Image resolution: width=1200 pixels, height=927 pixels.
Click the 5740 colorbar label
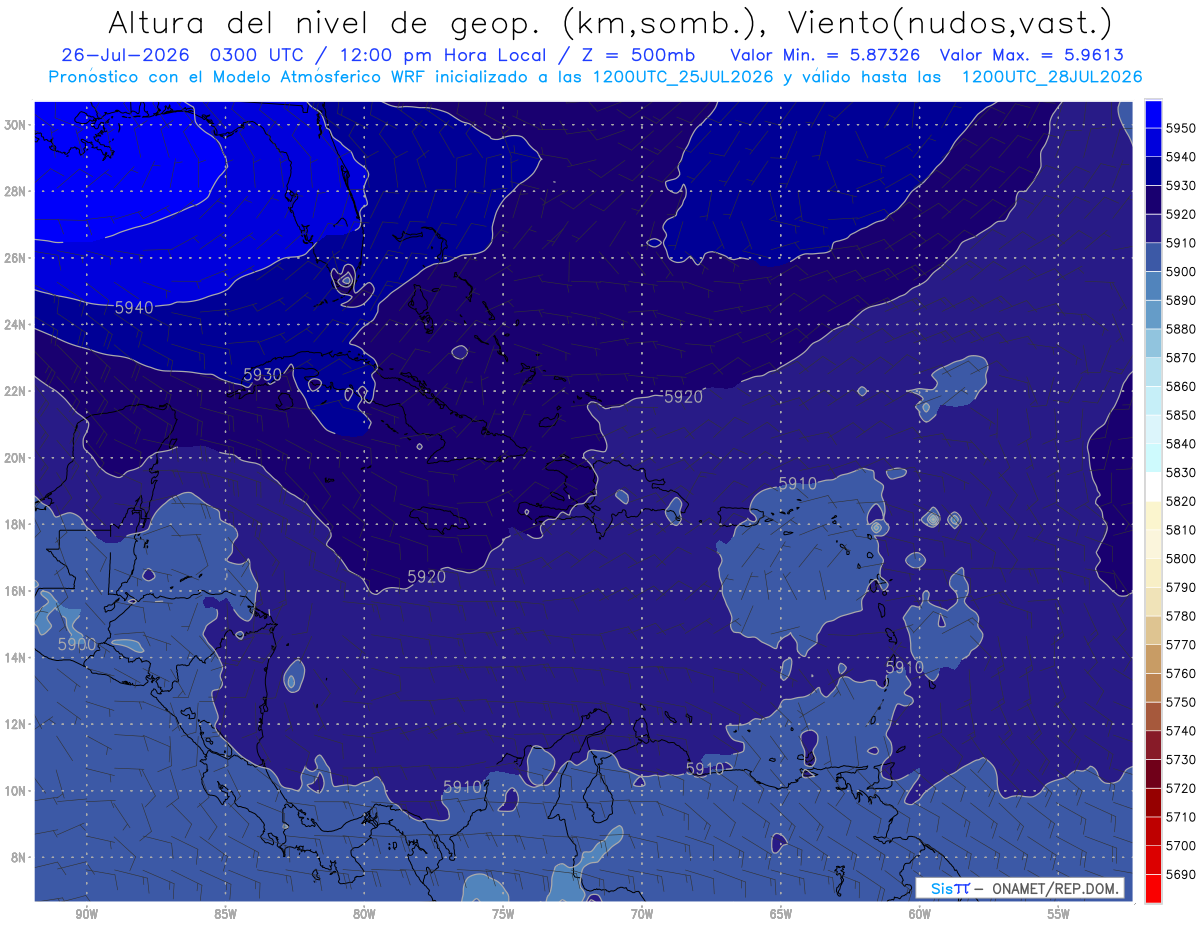click(x=1181, y=731)
